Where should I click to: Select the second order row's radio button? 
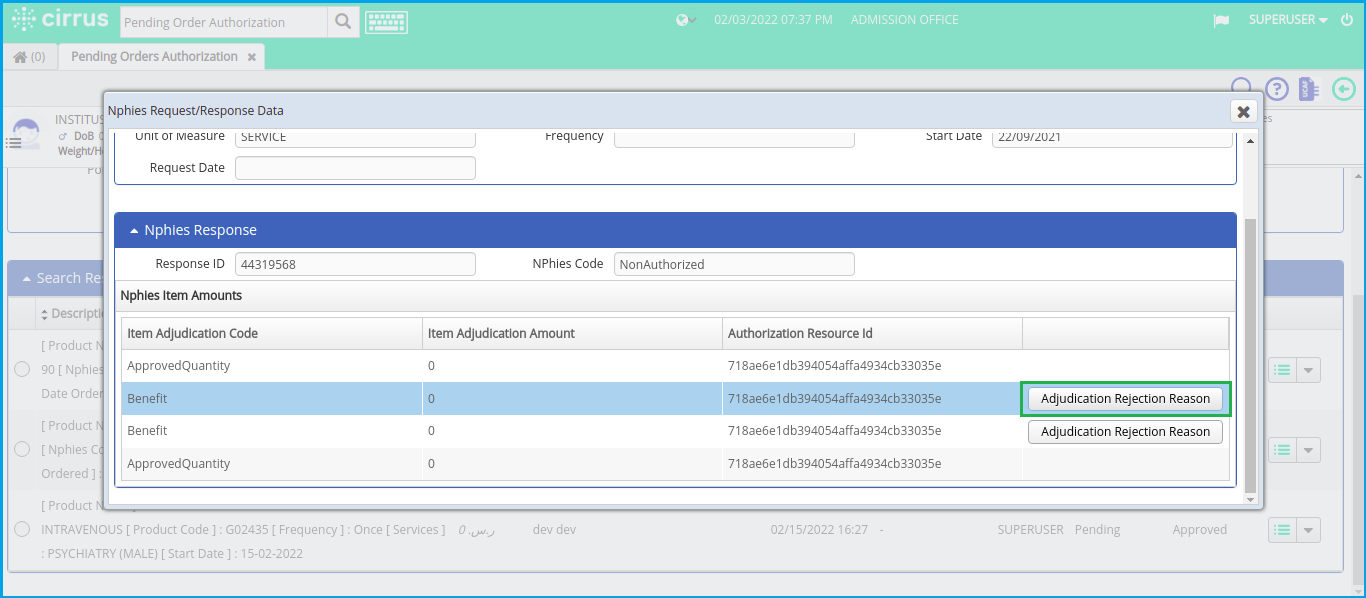coord(22,449)
